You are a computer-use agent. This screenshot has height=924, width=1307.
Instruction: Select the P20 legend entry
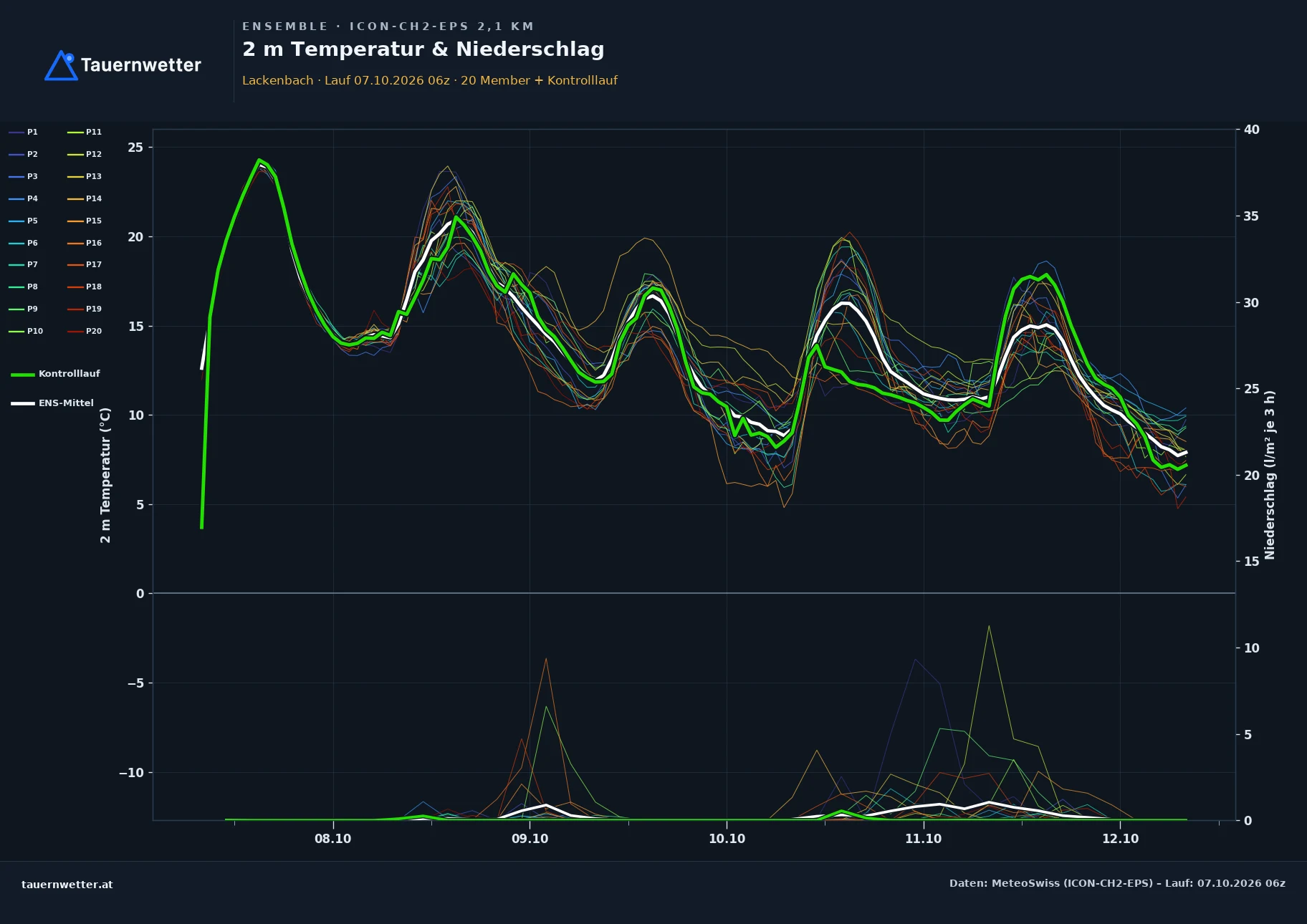point(85,331)
